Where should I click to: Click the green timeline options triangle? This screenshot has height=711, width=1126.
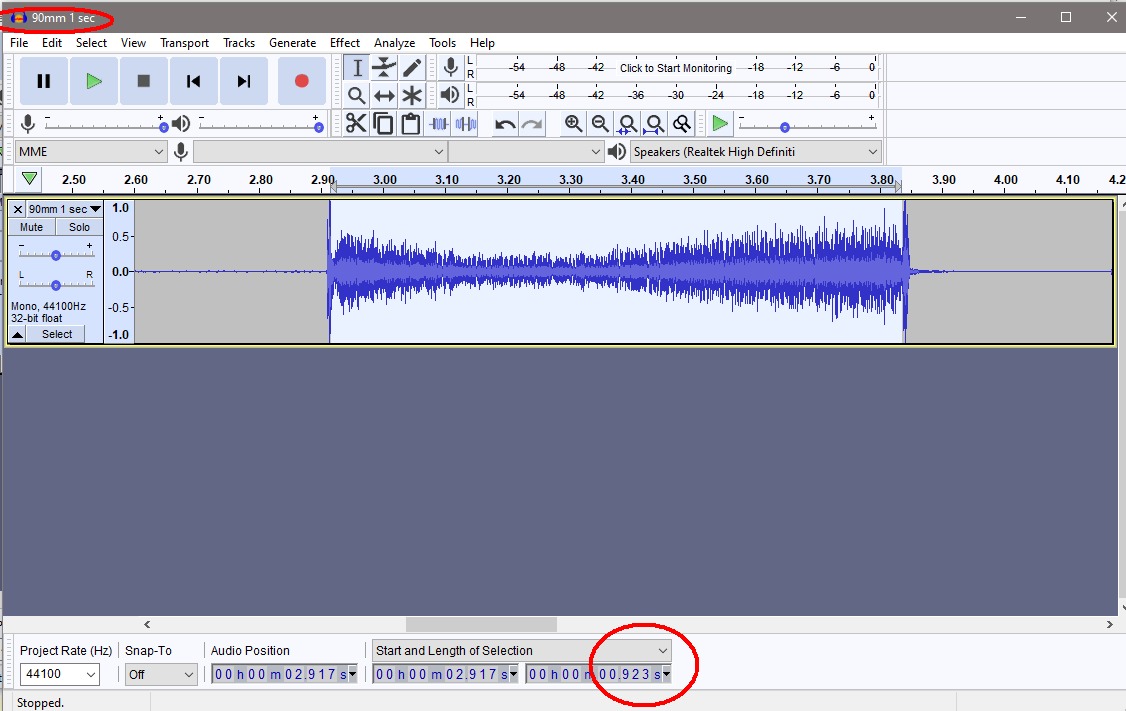tap(29, 178)
